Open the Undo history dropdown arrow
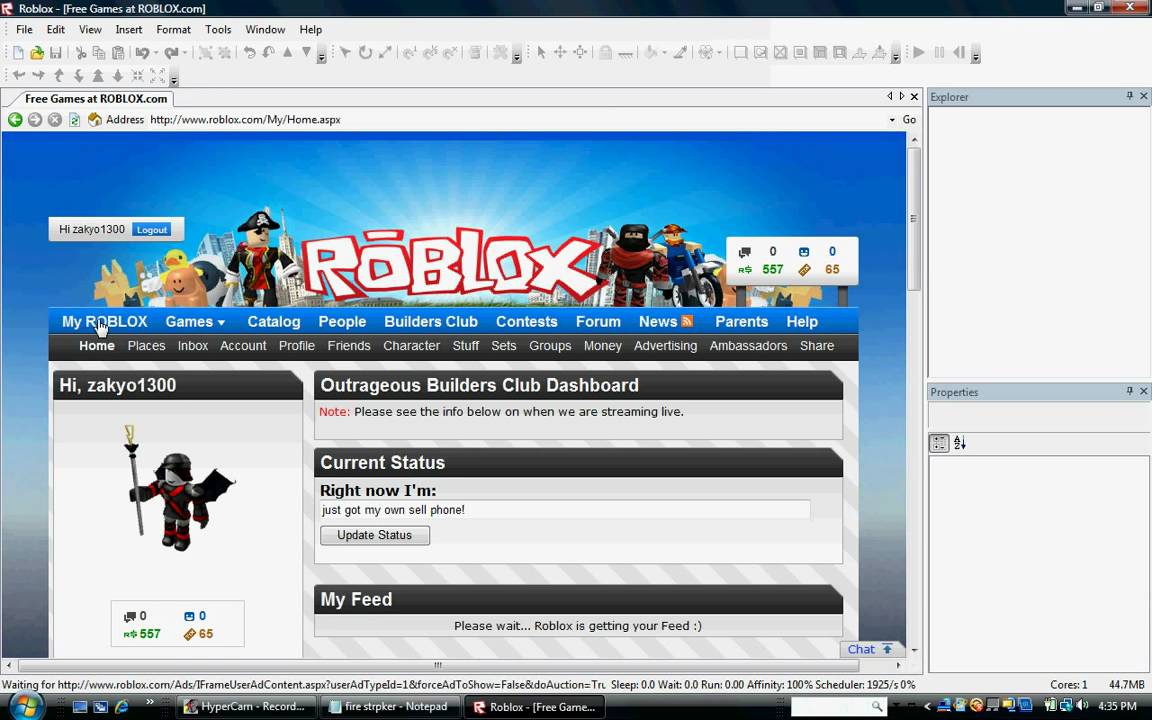Screen dimensions: 1152x720 [x=156, y=53]
